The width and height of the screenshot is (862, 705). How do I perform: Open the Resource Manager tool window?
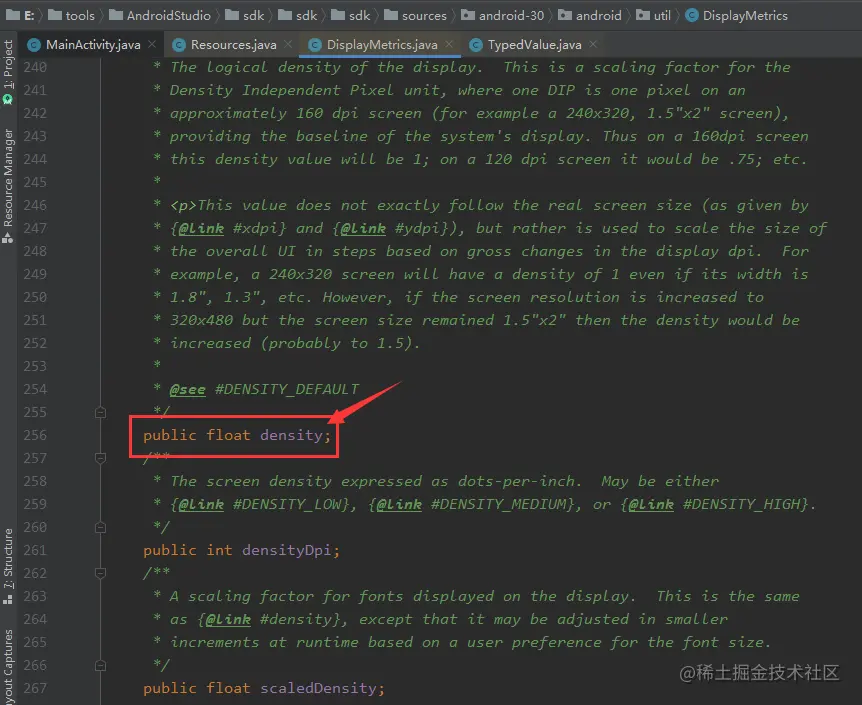(8, 186)
